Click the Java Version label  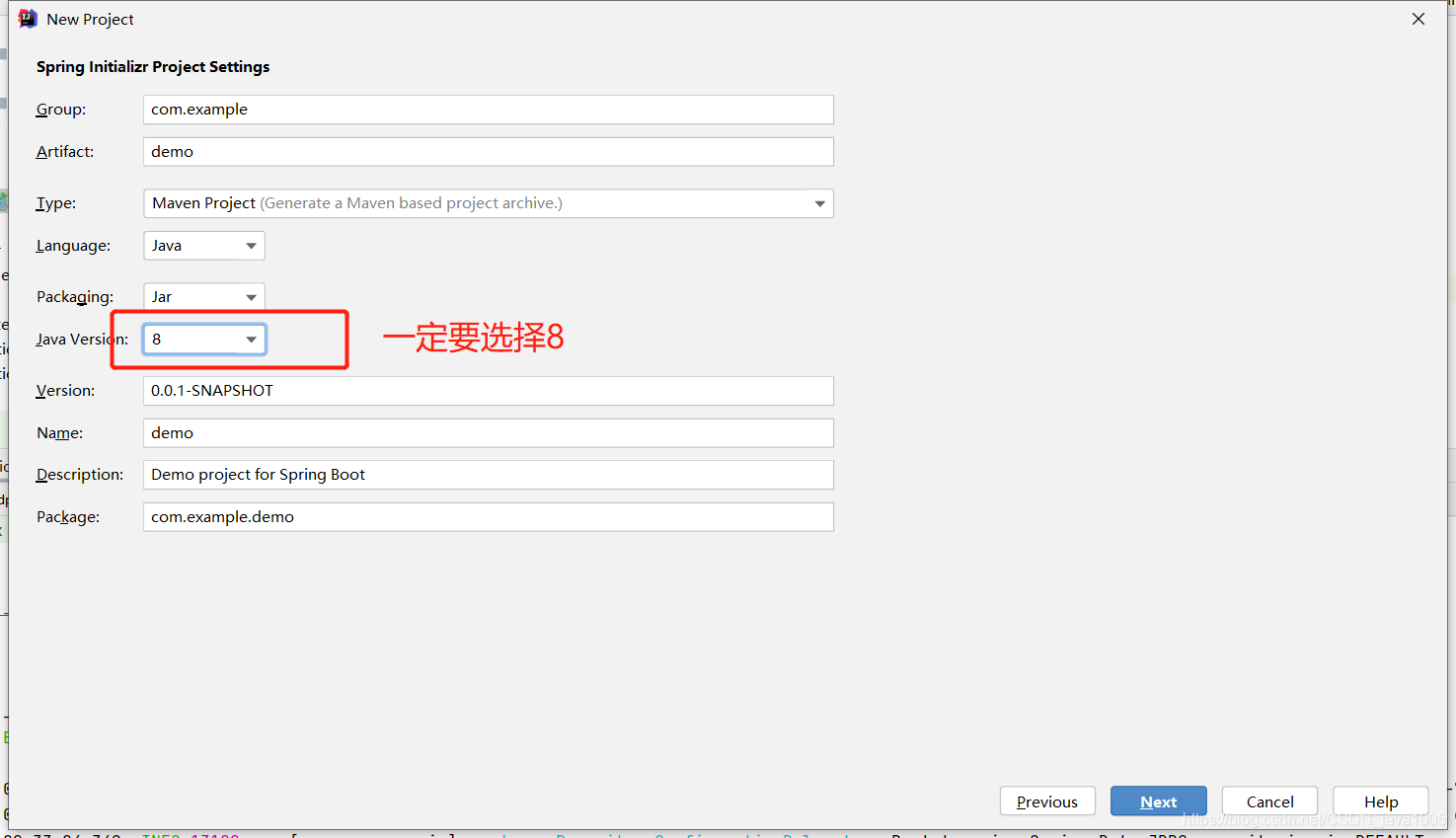pos(82,340)
